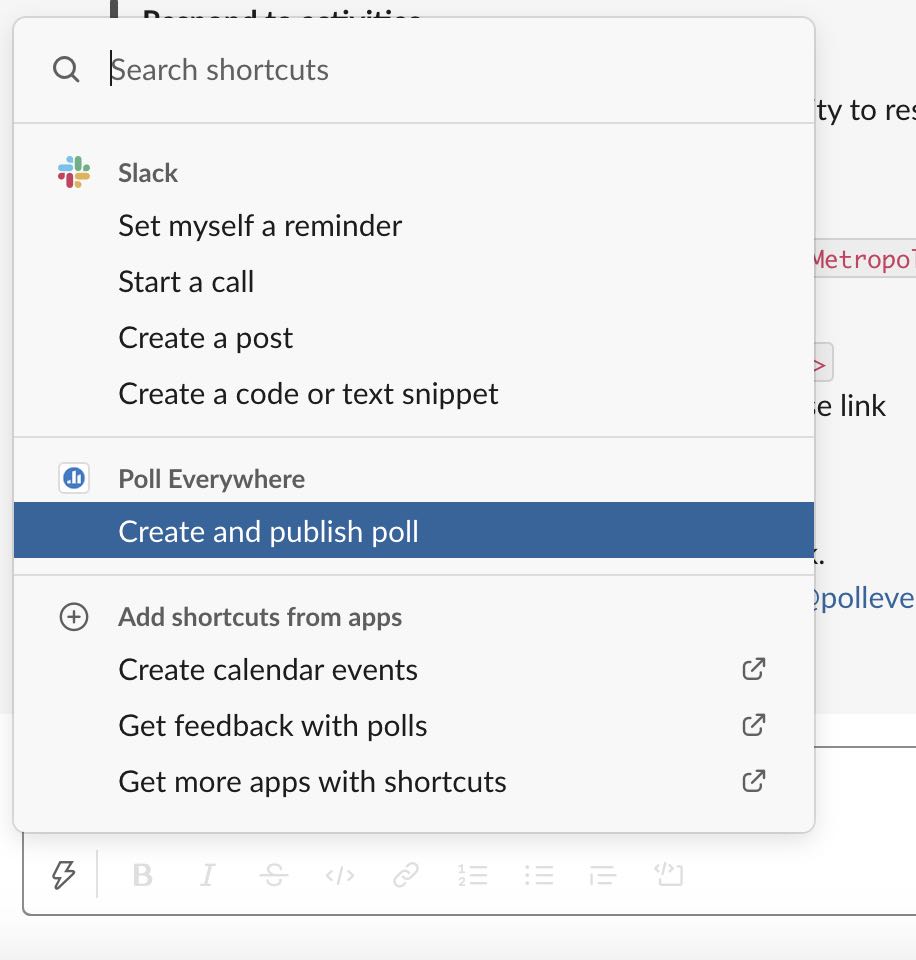Select 'Create a post' shortcut
This screenshot has width=916, height=960.
click(206, 338)
